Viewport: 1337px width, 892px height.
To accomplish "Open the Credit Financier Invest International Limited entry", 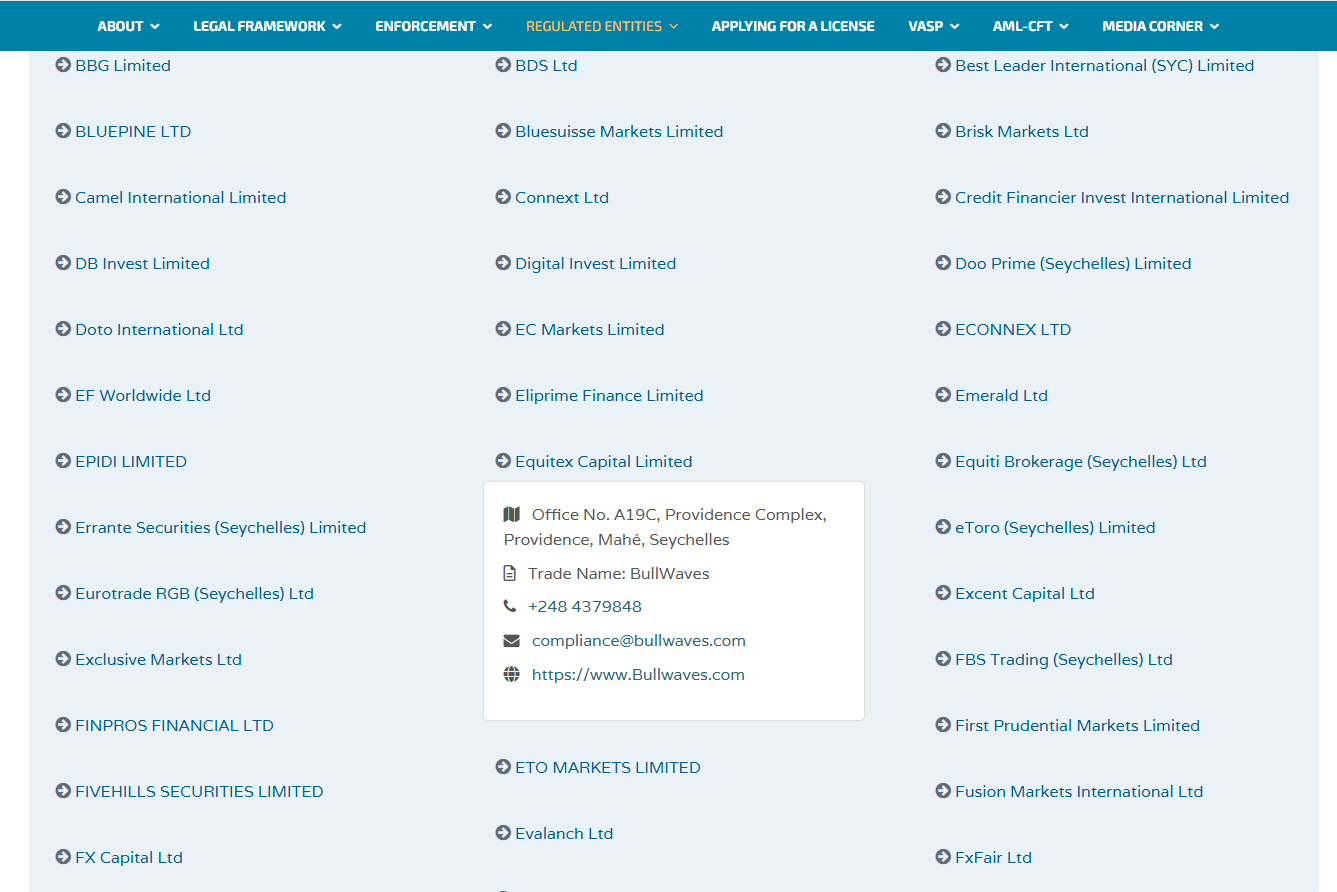I will click(x=1122, y=197).
